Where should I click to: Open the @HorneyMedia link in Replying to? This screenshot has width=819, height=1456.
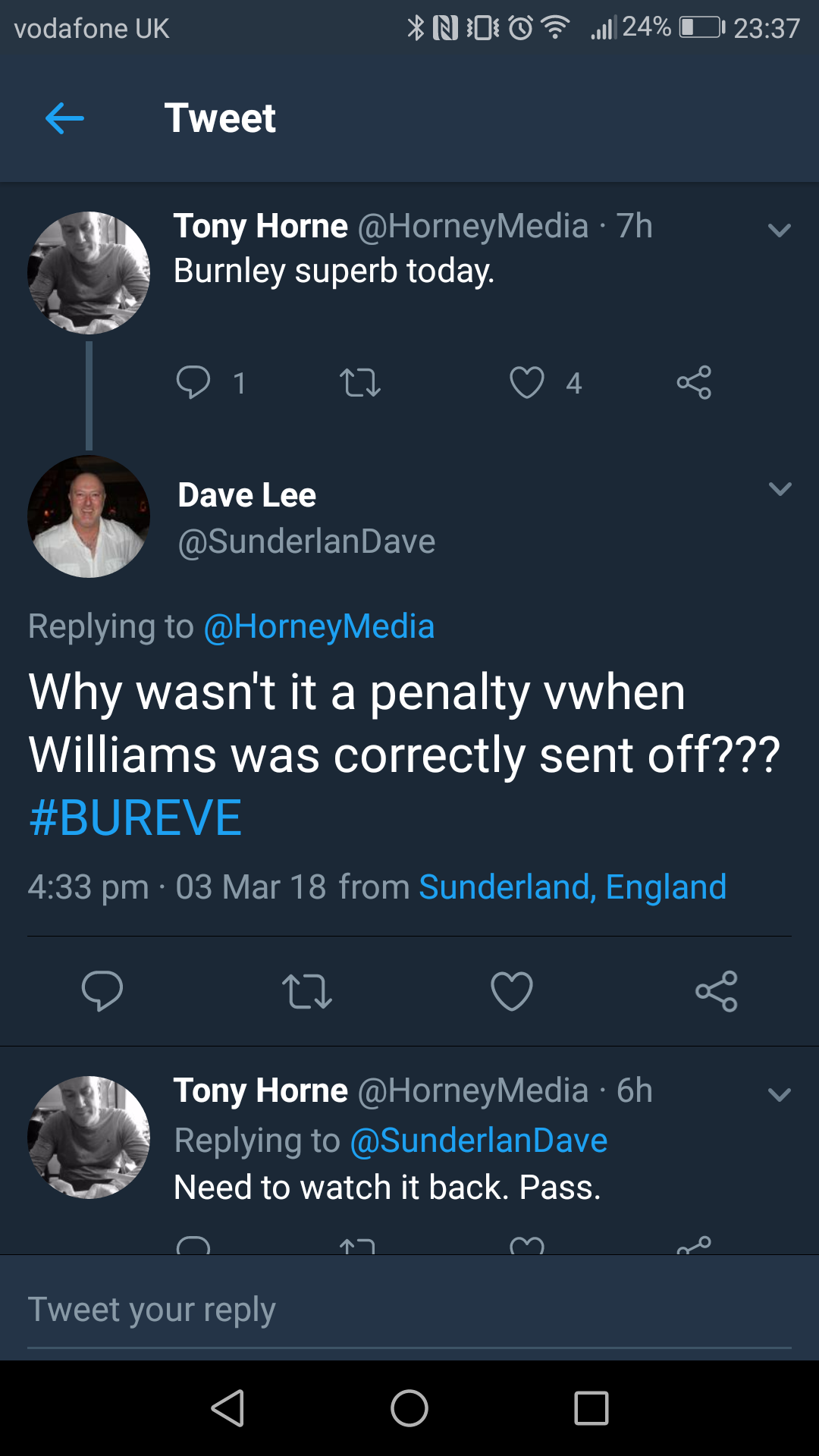(319, 626)
